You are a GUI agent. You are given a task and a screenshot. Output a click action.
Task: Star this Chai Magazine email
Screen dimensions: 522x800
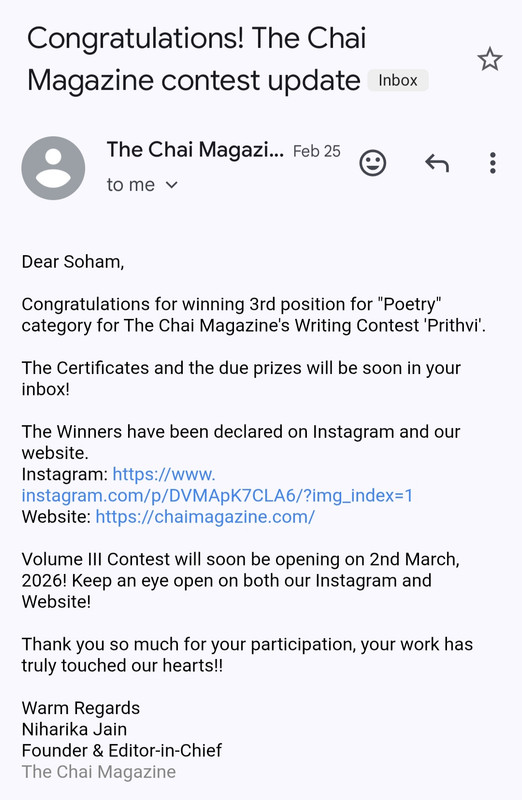pyautogui.click(x=490, y=59)
